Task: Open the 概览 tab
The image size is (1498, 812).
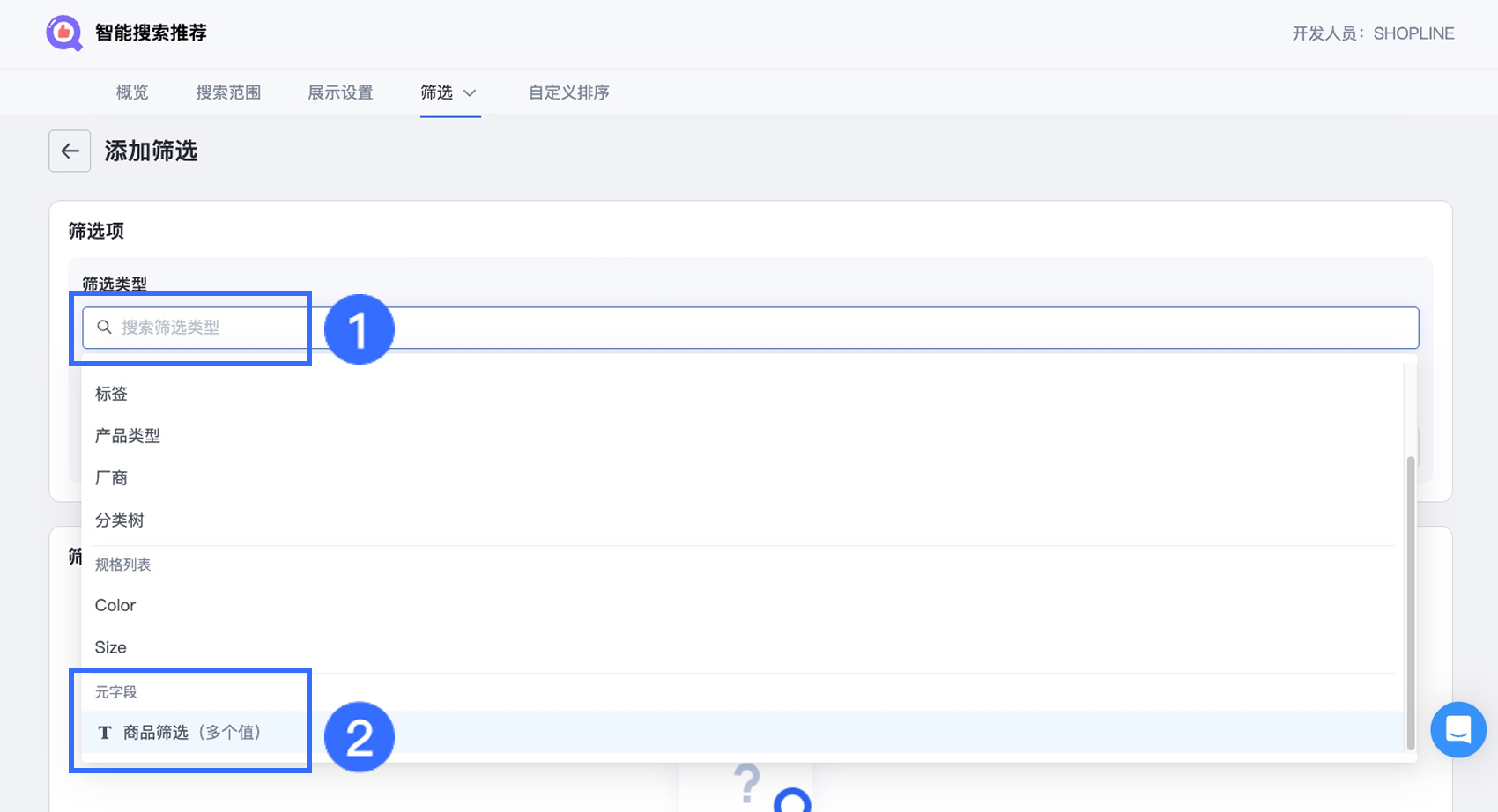Action: 132,92
